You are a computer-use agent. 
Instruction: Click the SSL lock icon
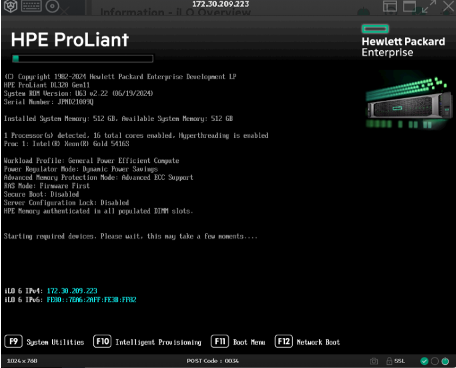pos(389,361)
